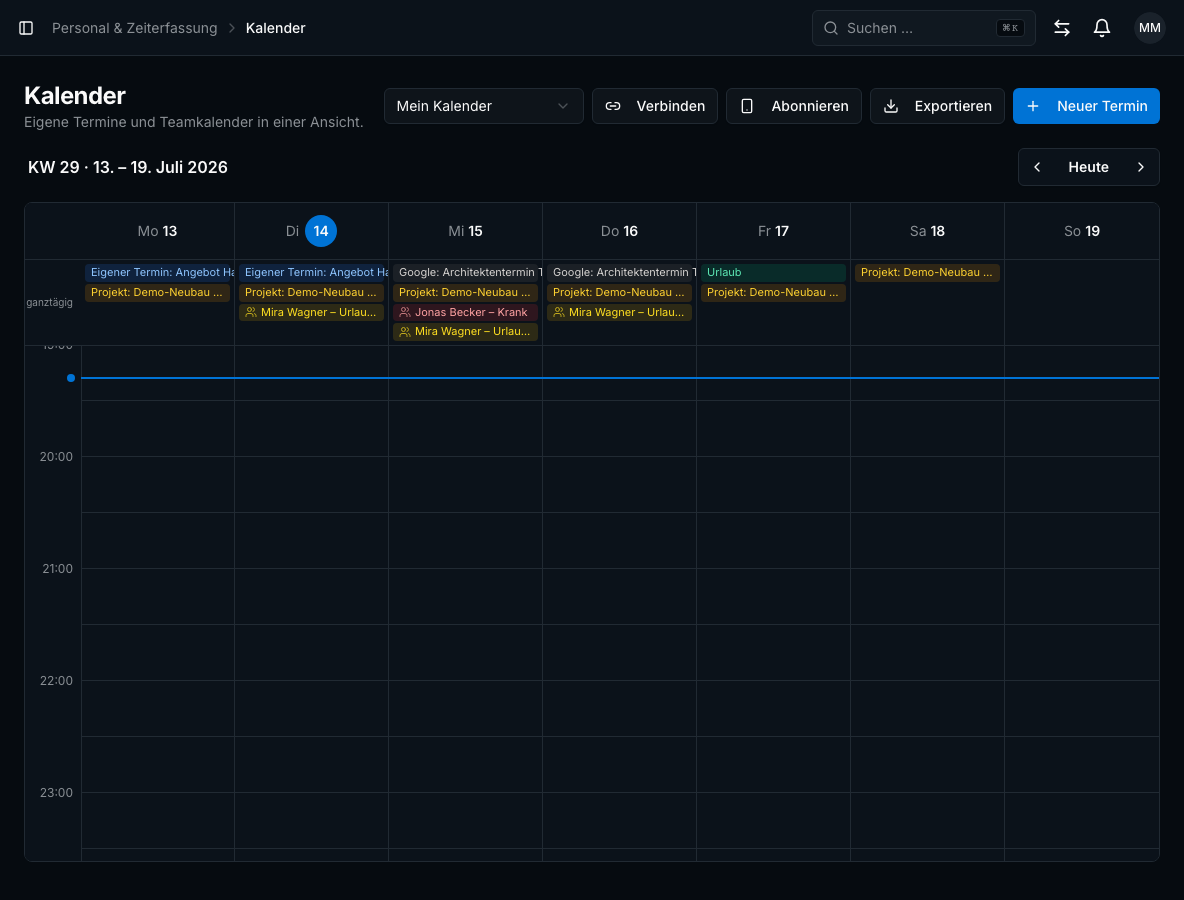Toggle the sidebar panel icon

click(26, 28)
